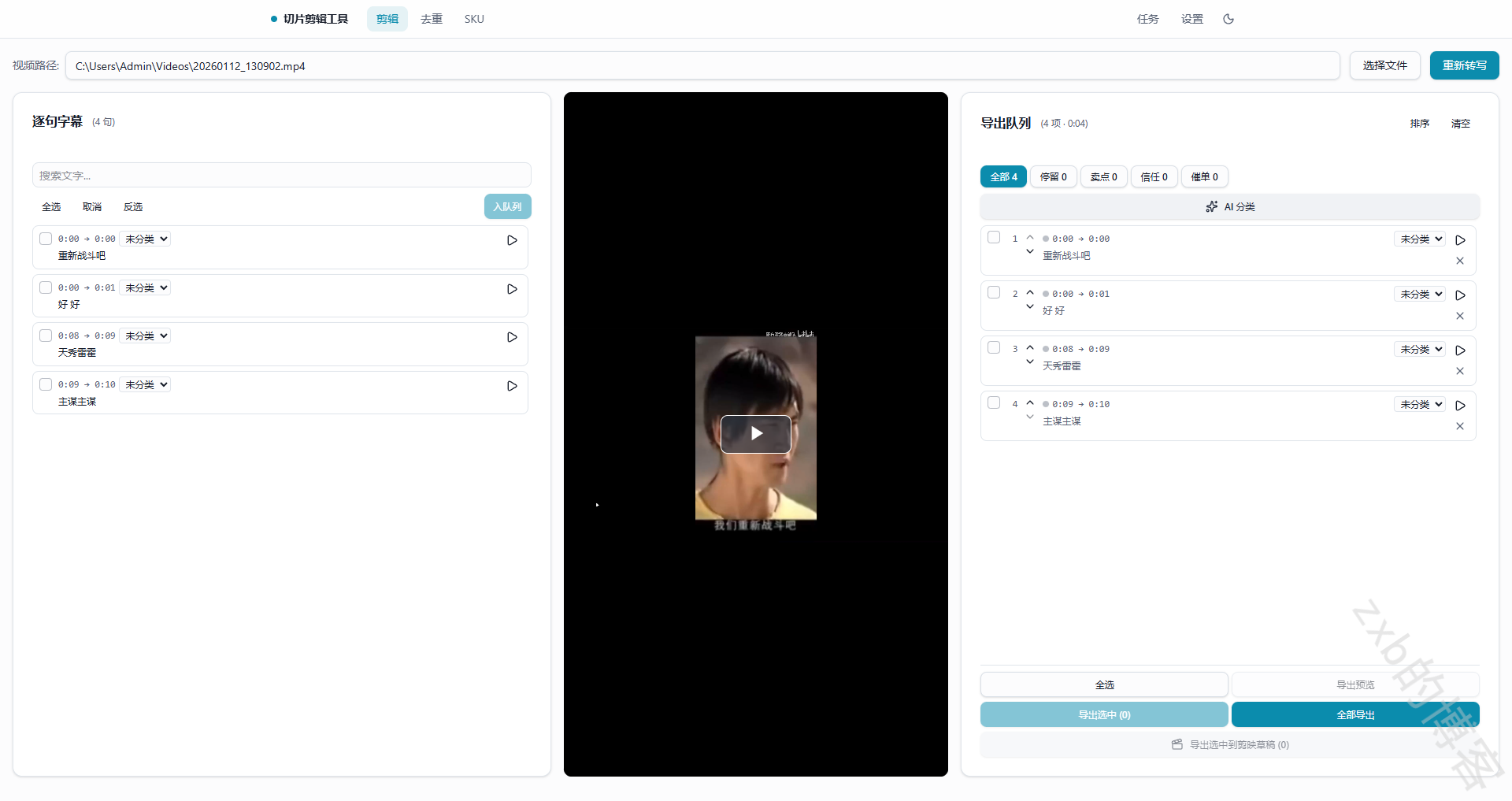Open category dropdown for queue item 1
This screenshot has width=1512, height=801.
click(x=1420, y=239)
